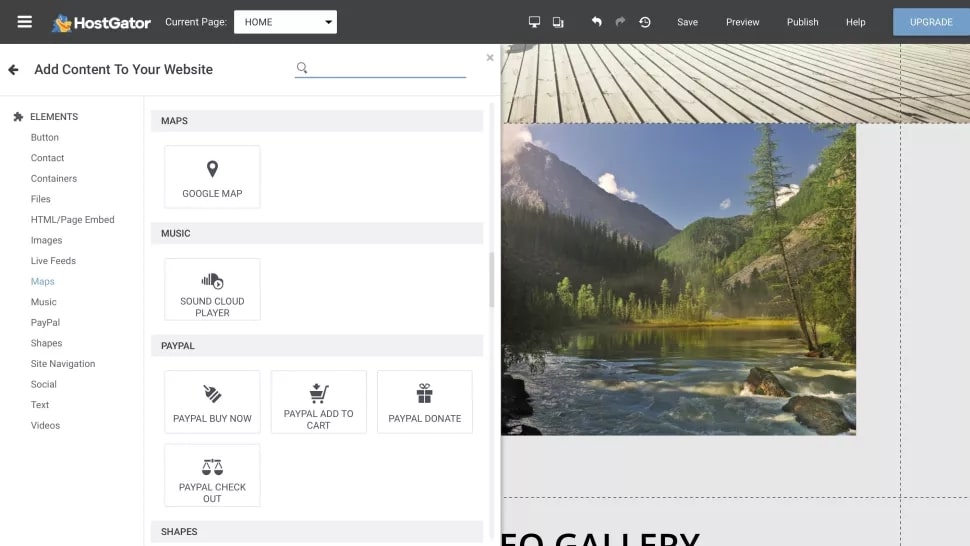Select HTML/Page Embed category
Screen dimensions: 970x546
(72, 220)
